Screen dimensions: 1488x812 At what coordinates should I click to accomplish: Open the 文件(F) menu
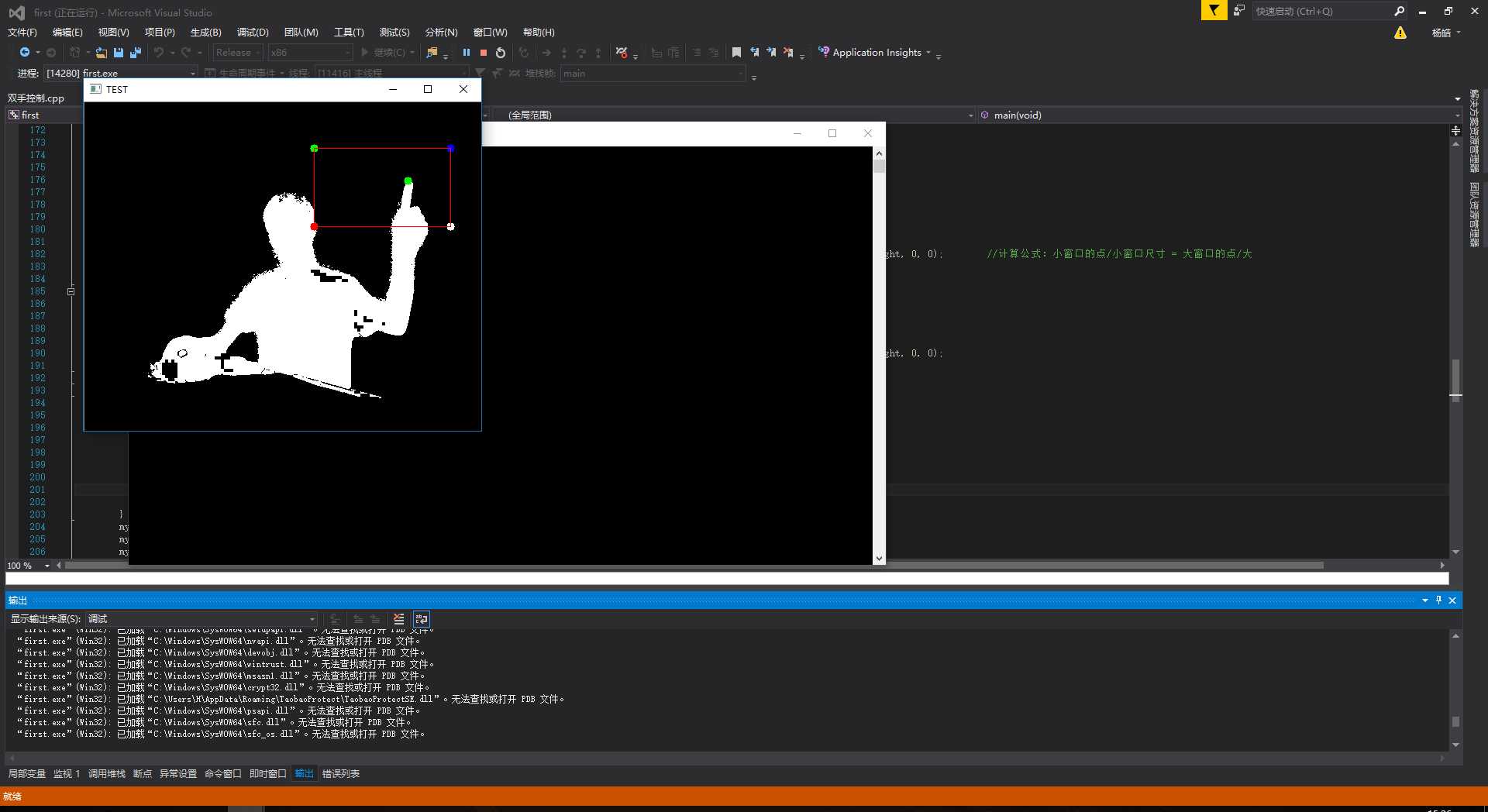pyautogui.click(x=22, y=33)
